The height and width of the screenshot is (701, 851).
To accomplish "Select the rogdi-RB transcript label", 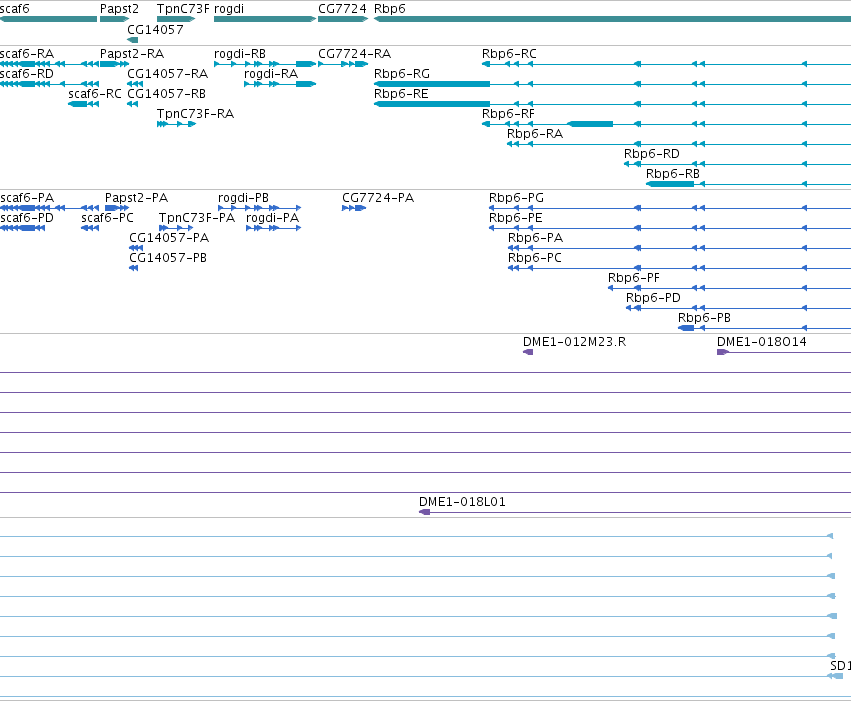I will point(240,54).
